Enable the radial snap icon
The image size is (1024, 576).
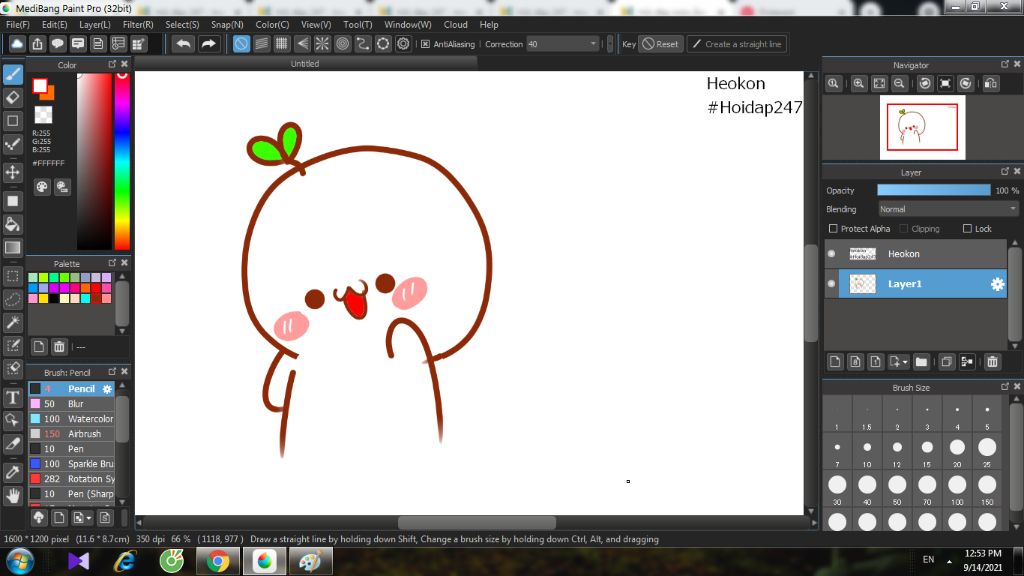point(322,44)
